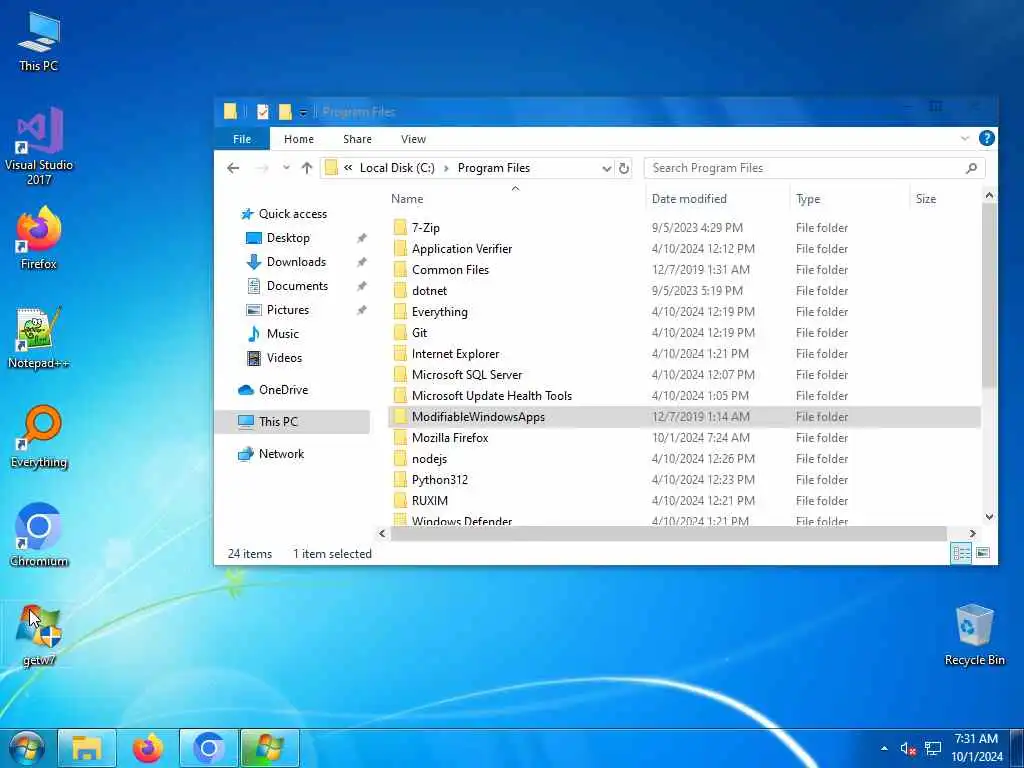Click the horizontal scrollbar right arrow
This screenshot has height=768, width=1024.
pos(972,534)
